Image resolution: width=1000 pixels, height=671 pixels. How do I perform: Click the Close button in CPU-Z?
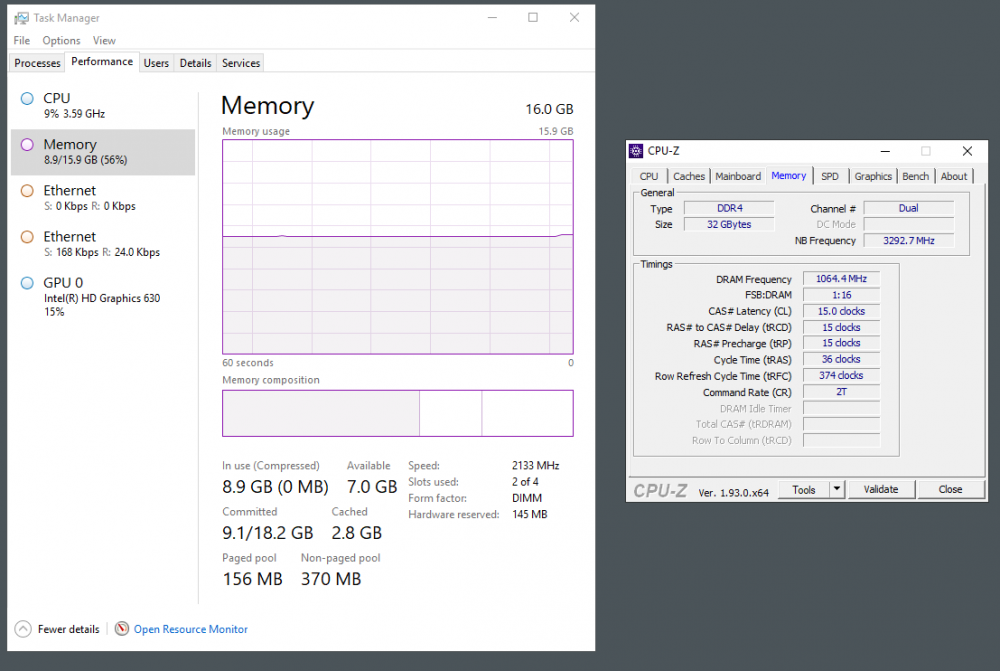click(x=950, y=489)
